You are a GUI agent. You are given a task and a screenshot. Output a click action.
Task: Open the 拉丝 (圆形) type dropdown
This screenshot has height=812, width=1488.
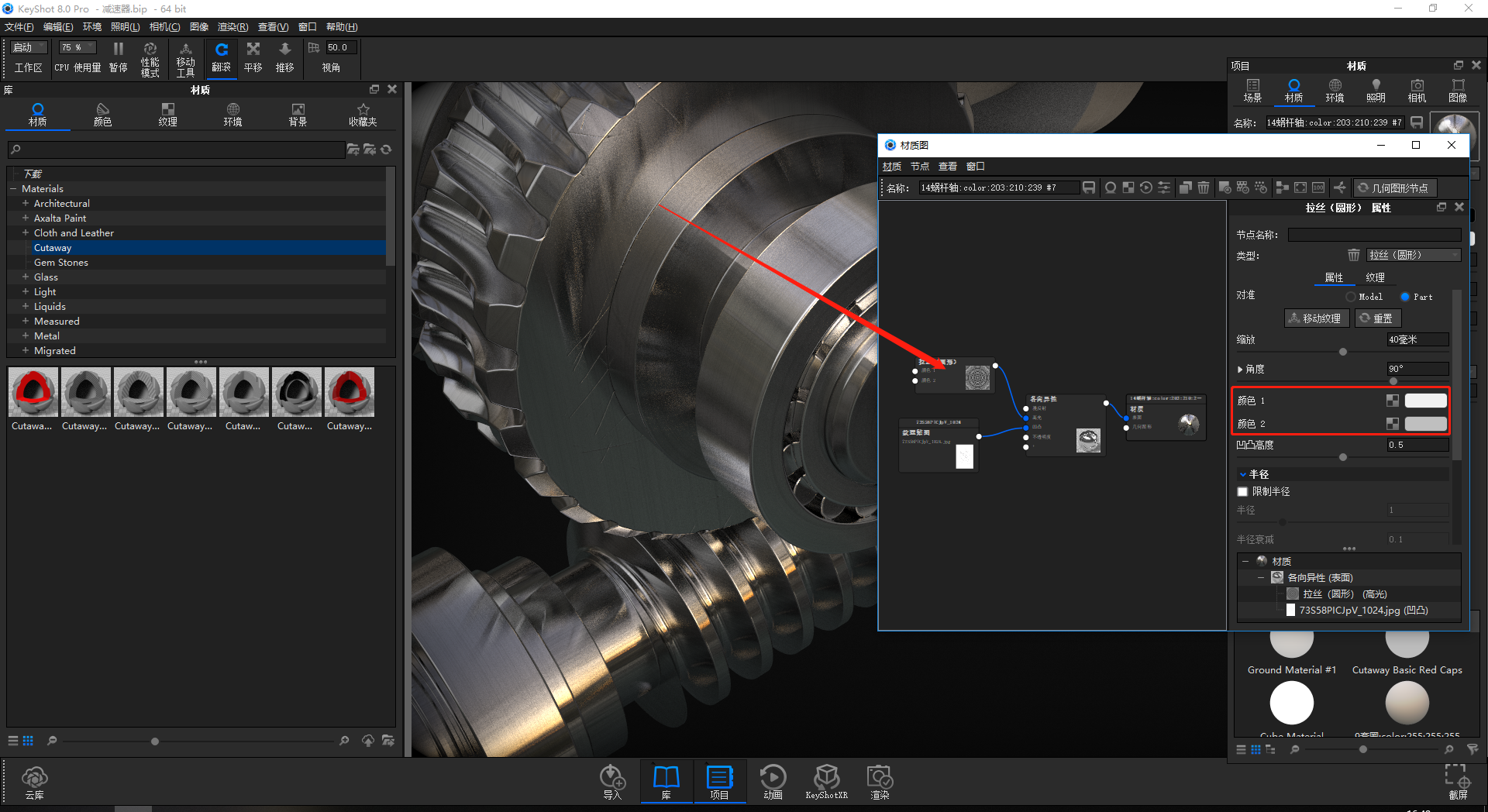(x=1413, y=255)
